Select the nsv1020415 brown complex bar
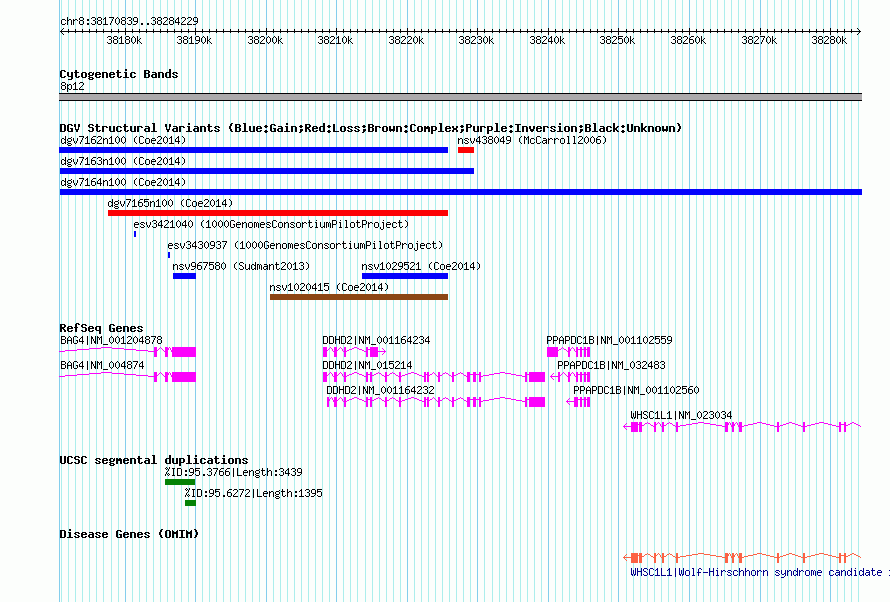 click(359, 297)
